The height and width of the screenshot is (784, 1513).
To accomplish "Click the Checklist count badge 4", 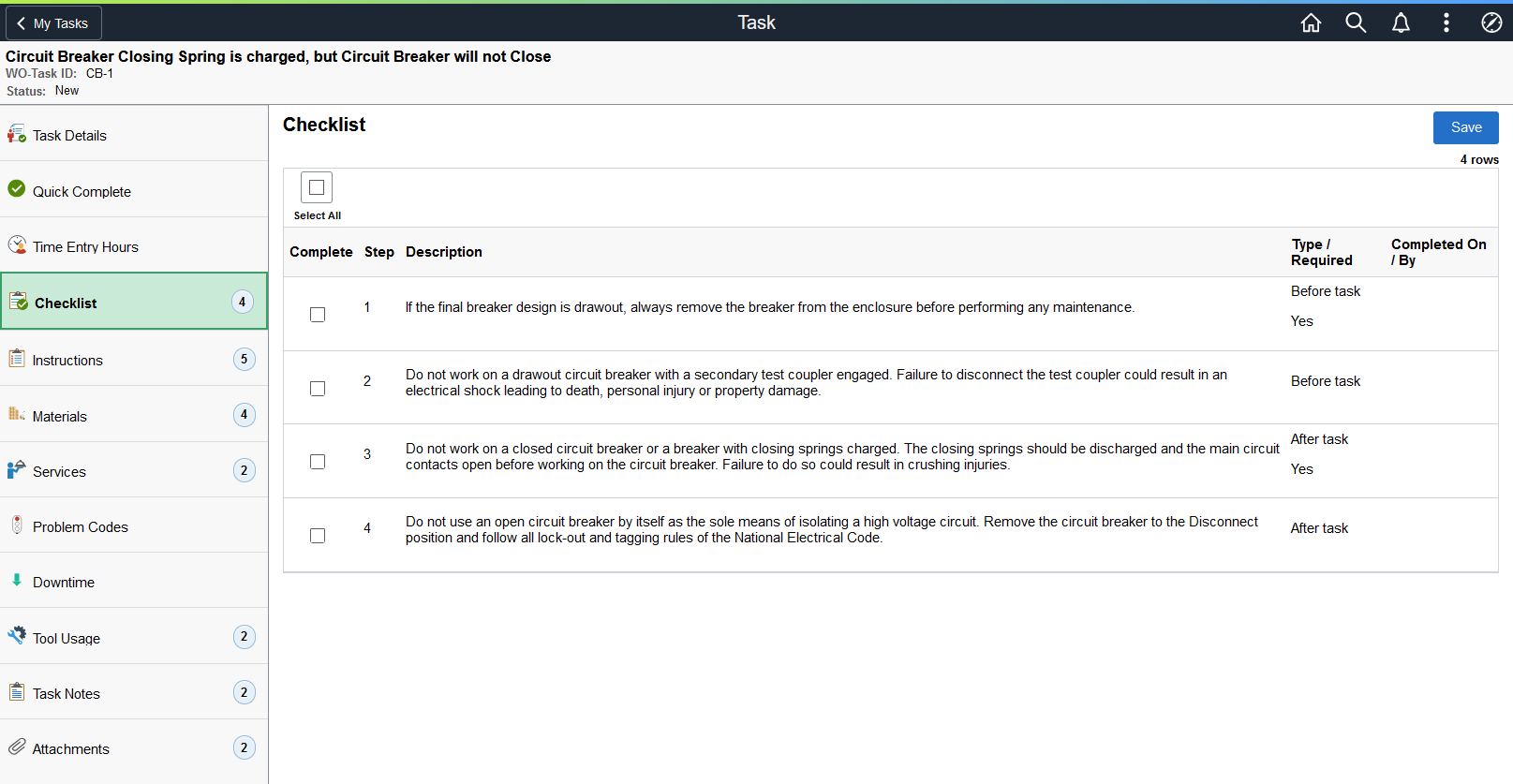I will coord(243,302).
